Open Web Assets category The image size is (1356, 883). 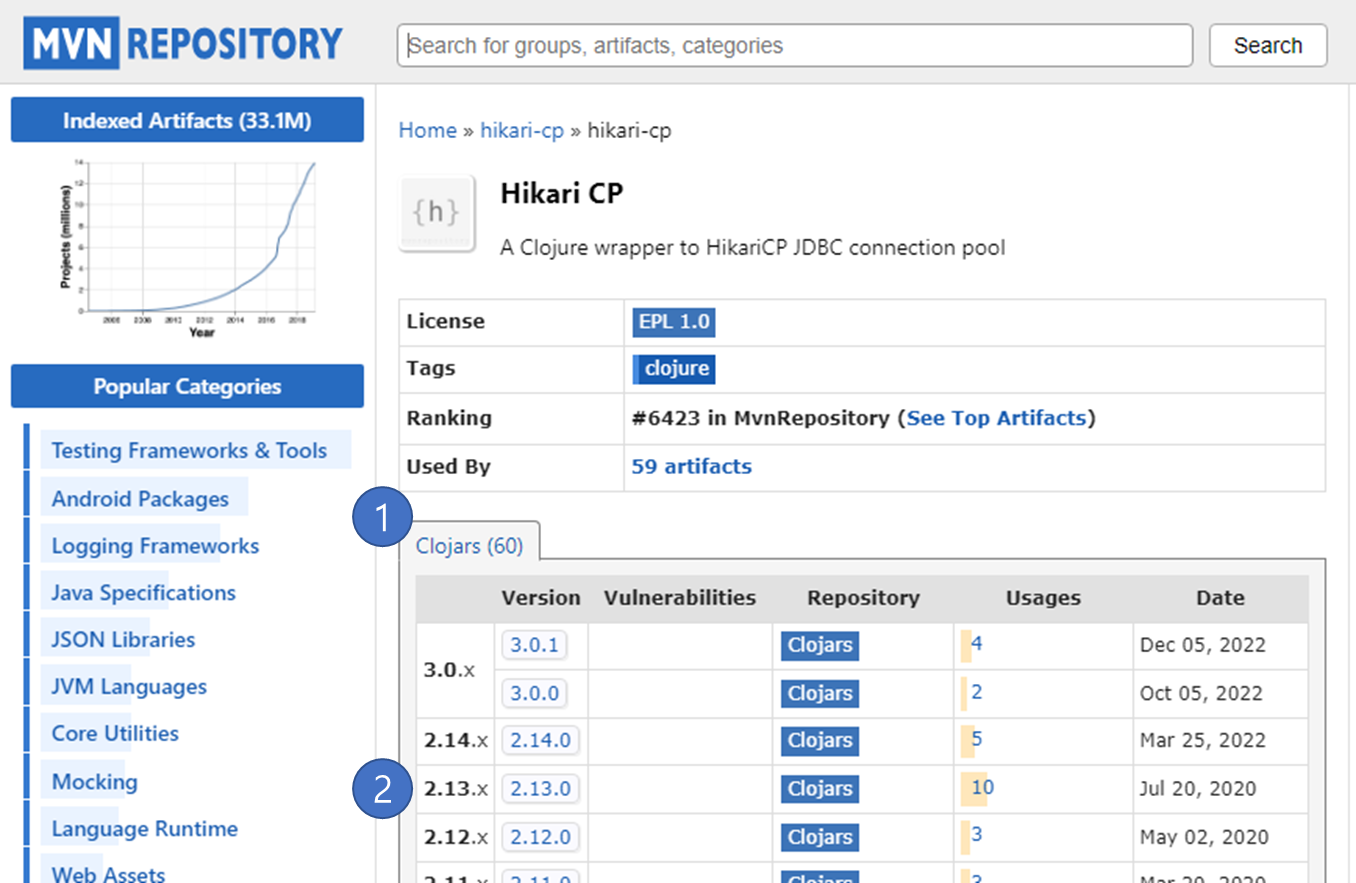(x=108, y=875)
